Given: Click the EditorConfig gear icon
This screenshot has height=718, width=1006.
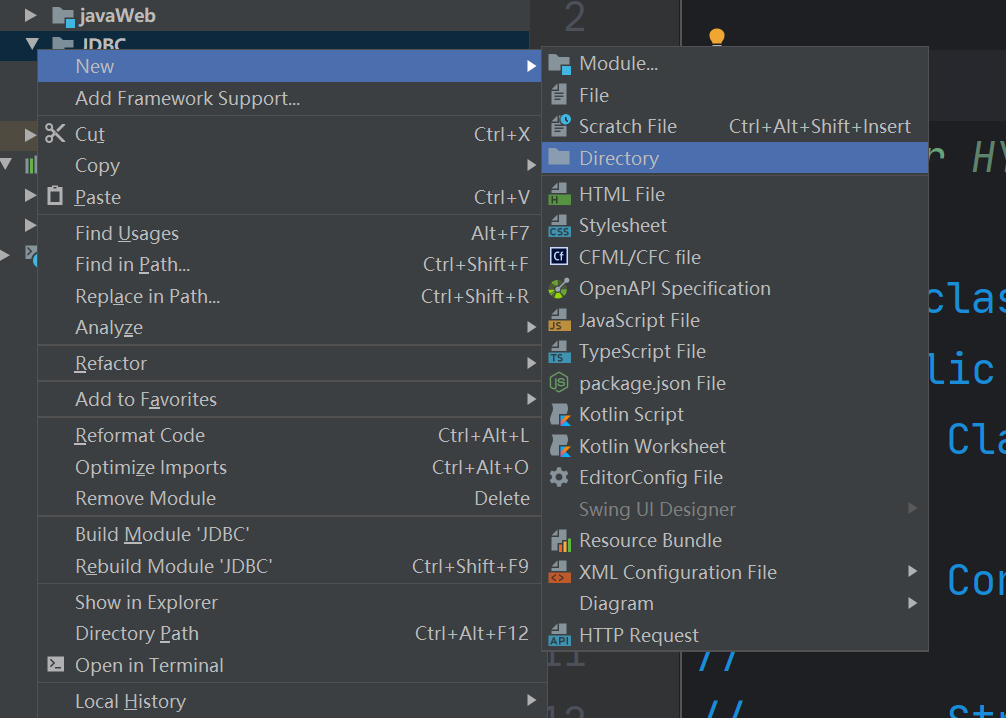Looking at the screenshot, I should point(559,478).
